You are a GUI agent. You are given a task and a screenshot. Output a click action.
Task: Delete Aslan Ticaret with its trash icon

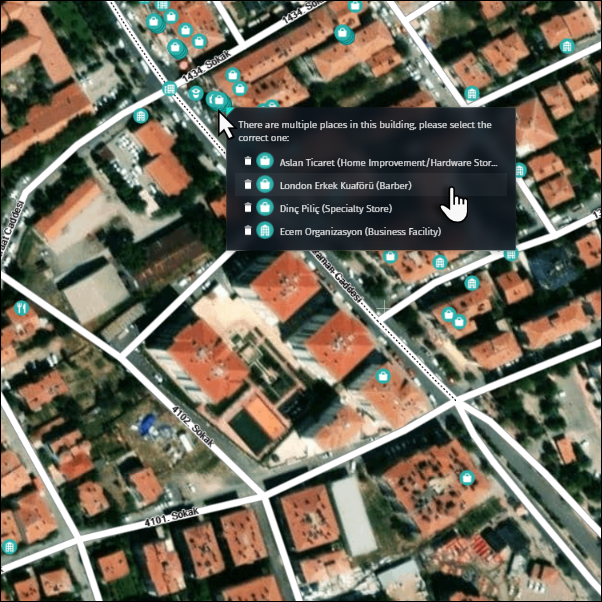click(248, 161)
